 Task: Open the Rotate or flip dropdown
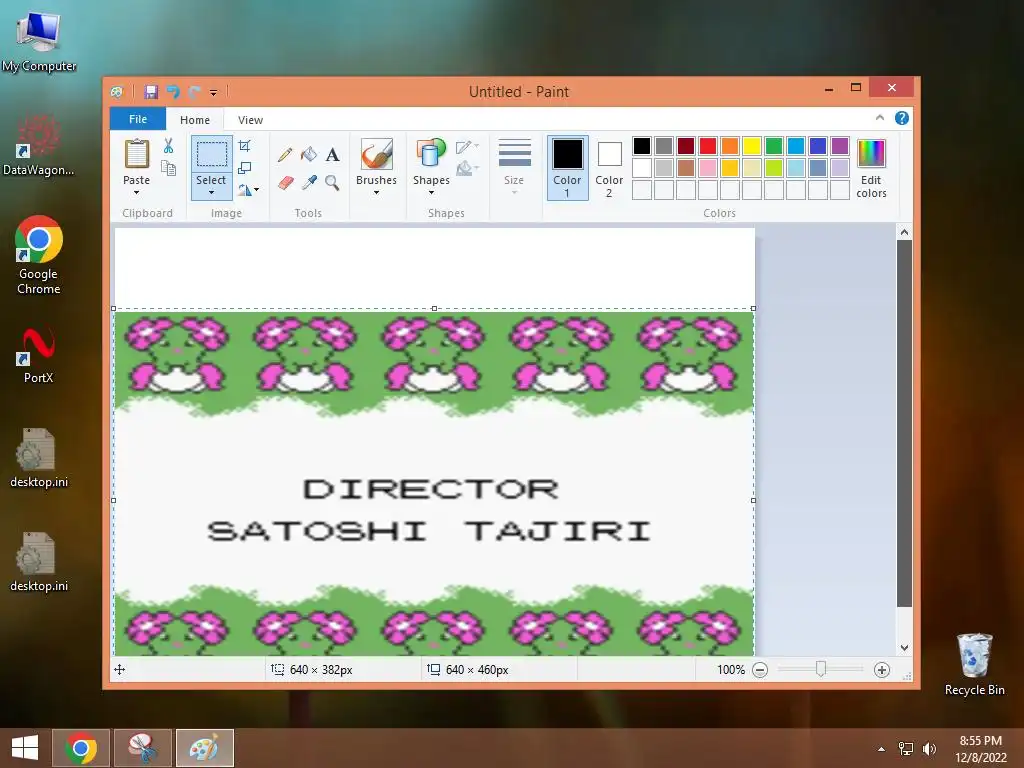tap(249, 190)
